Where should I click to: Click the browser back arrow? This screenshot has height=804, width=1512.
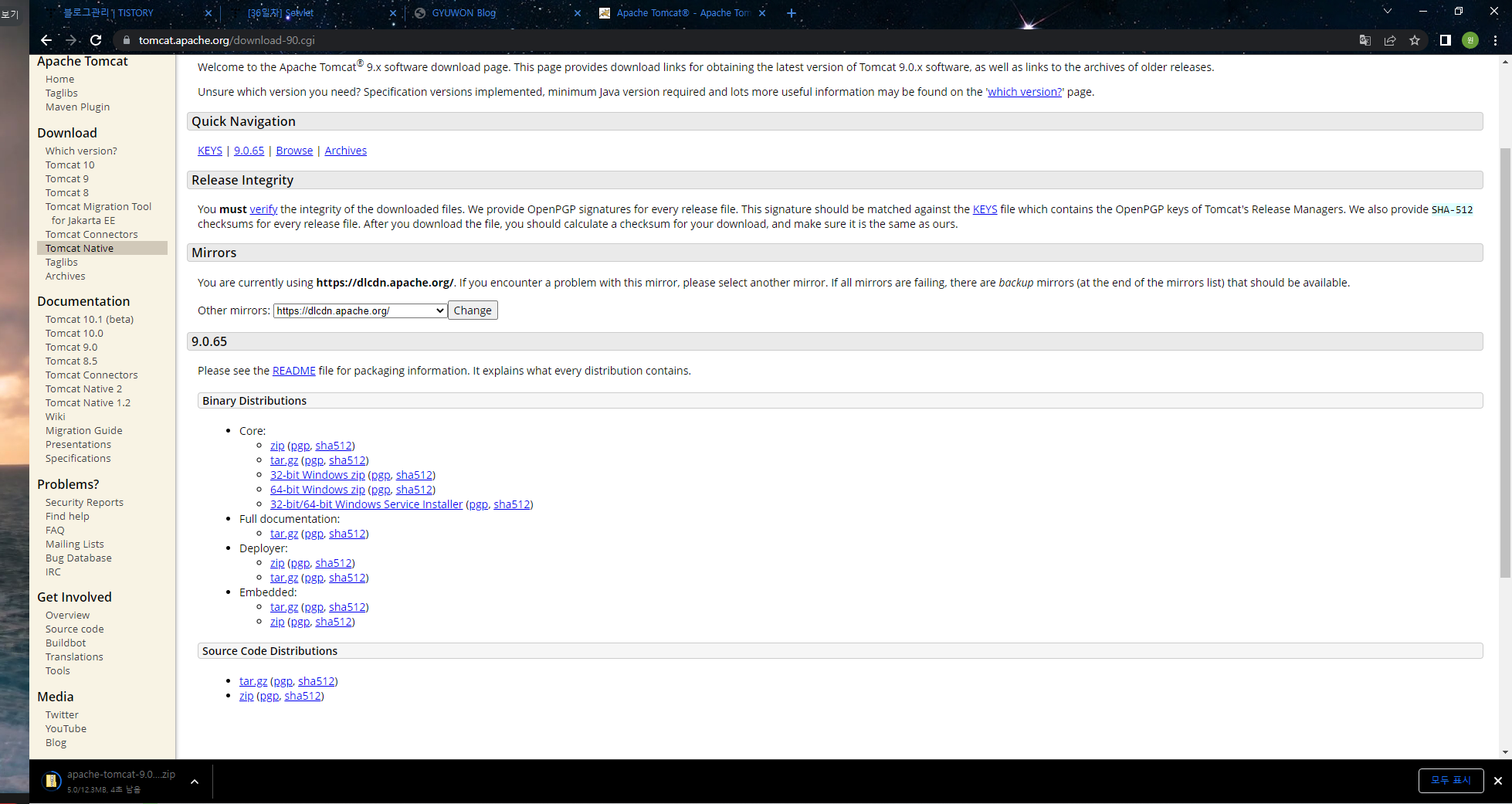point(46,40)
